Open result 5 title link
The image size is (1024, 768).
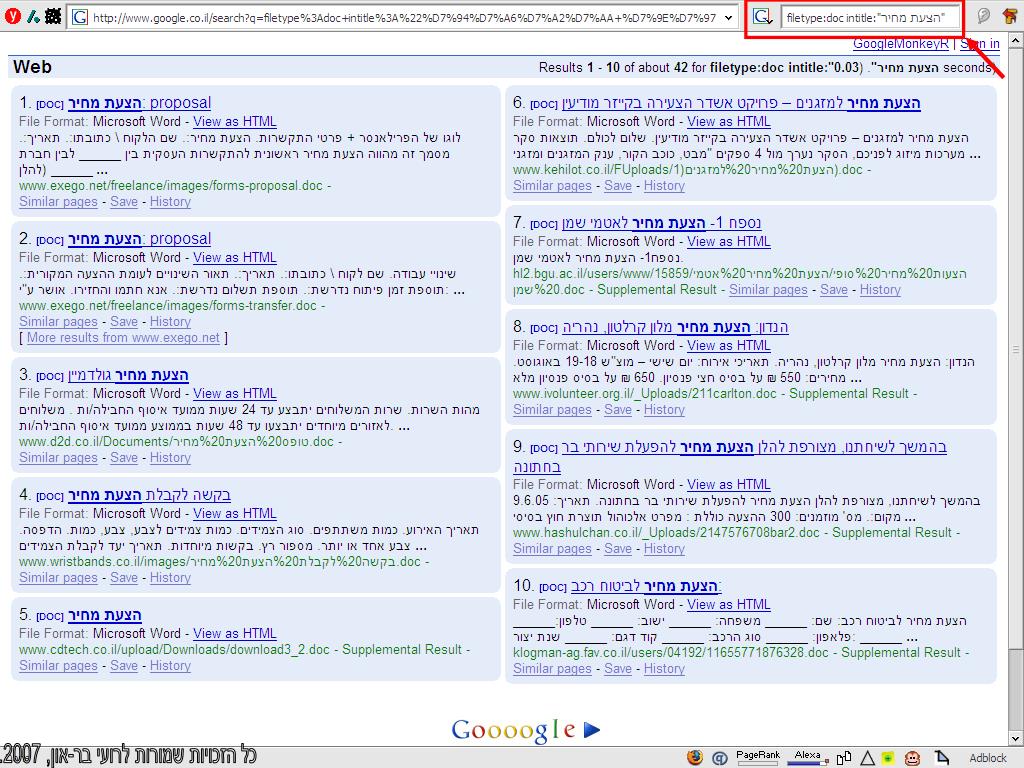coord(104,615)
